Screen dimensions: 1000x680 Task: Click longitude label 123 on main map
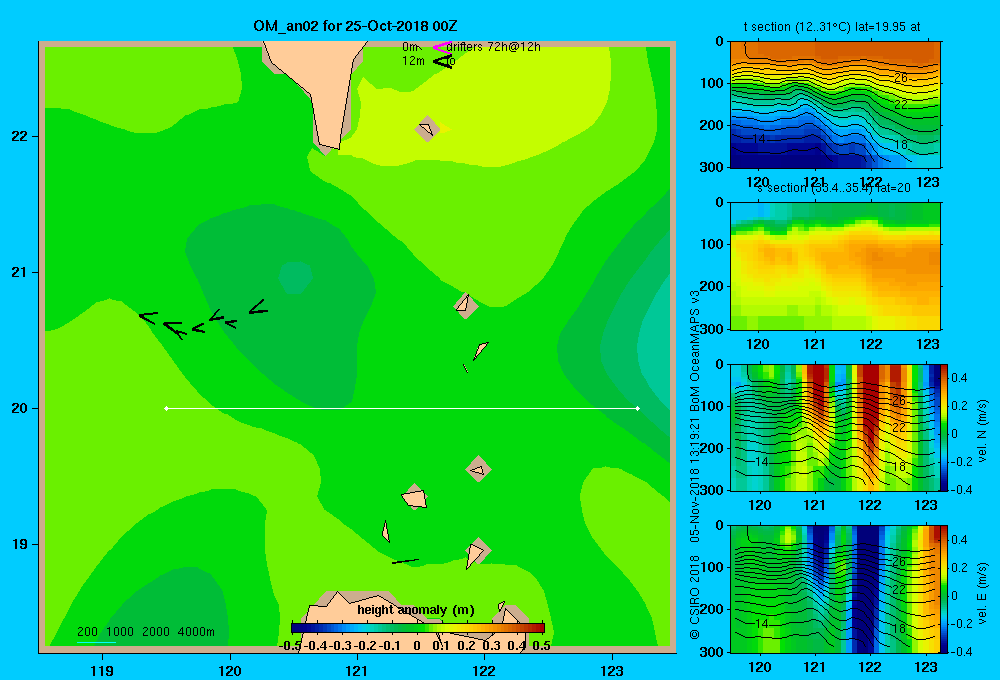pos(612,670)
